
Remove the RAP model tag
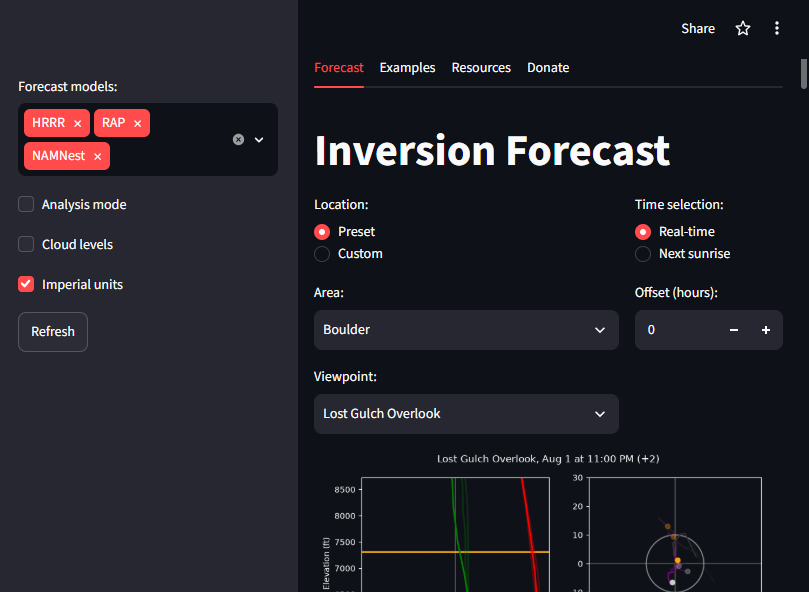(137, 123)
